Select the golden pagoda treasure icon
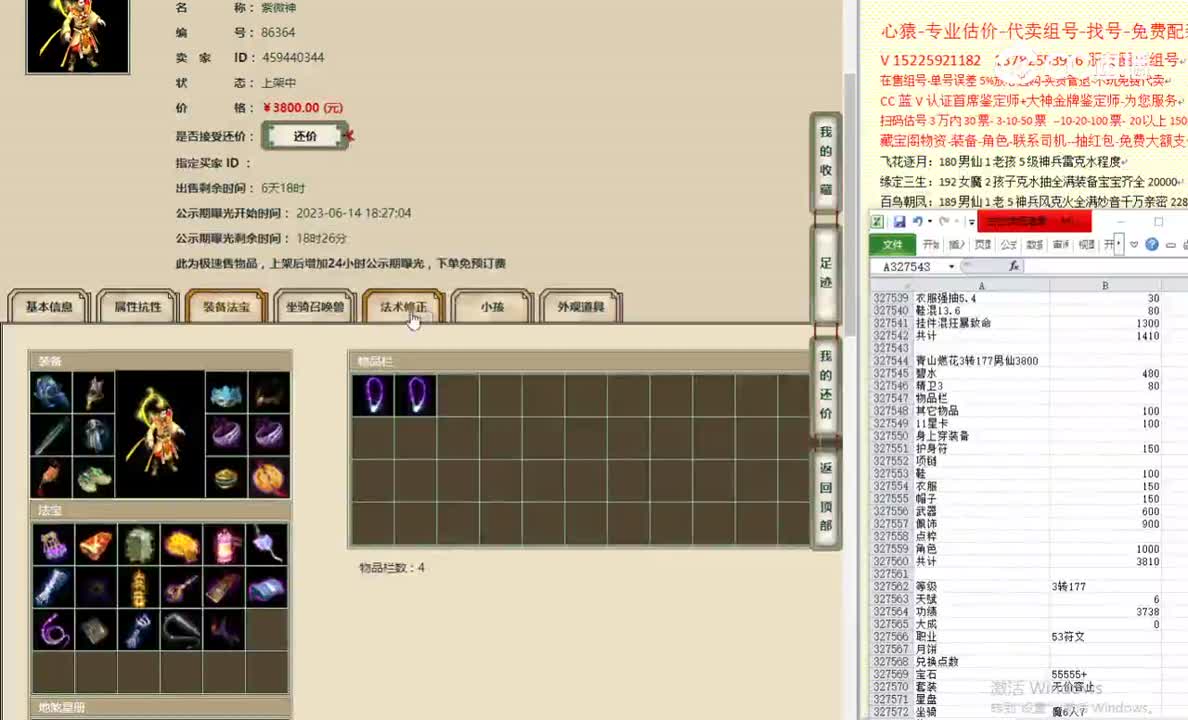1188x720 pixels. pos(139,587)
